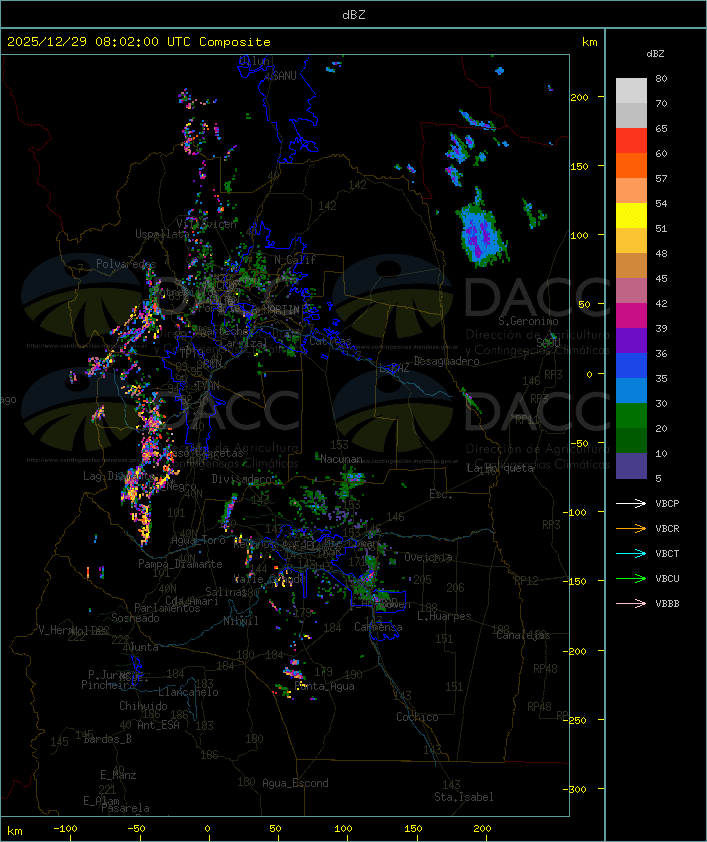Click the 'N_Calif' place label on map
The height and width of the screenshot is (842, 707).
[x=295, y=260]
